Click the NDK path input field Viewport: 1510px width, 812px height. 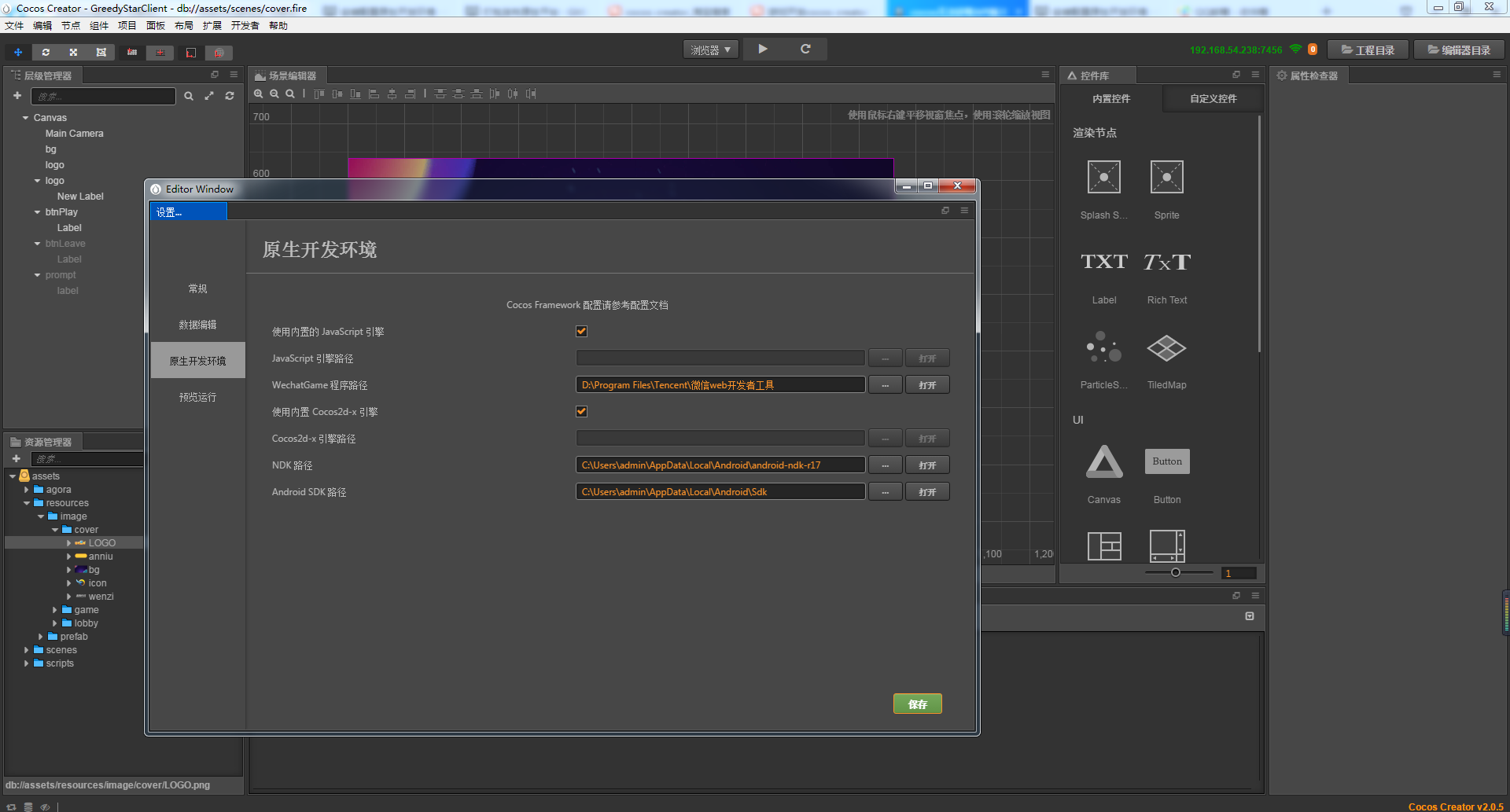[x=720, y=465]
